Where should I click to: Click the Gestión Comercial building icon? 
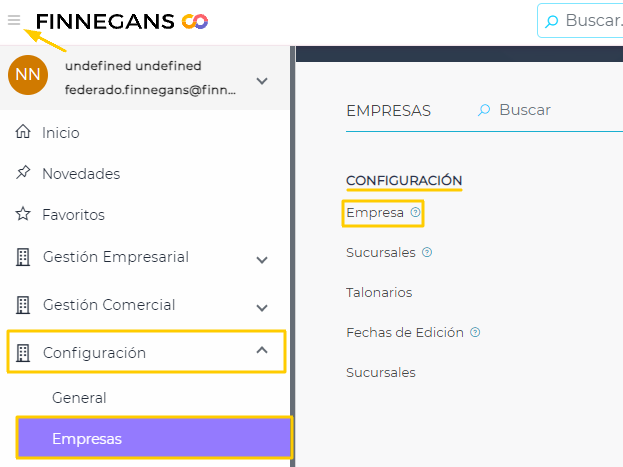[24, 305]
